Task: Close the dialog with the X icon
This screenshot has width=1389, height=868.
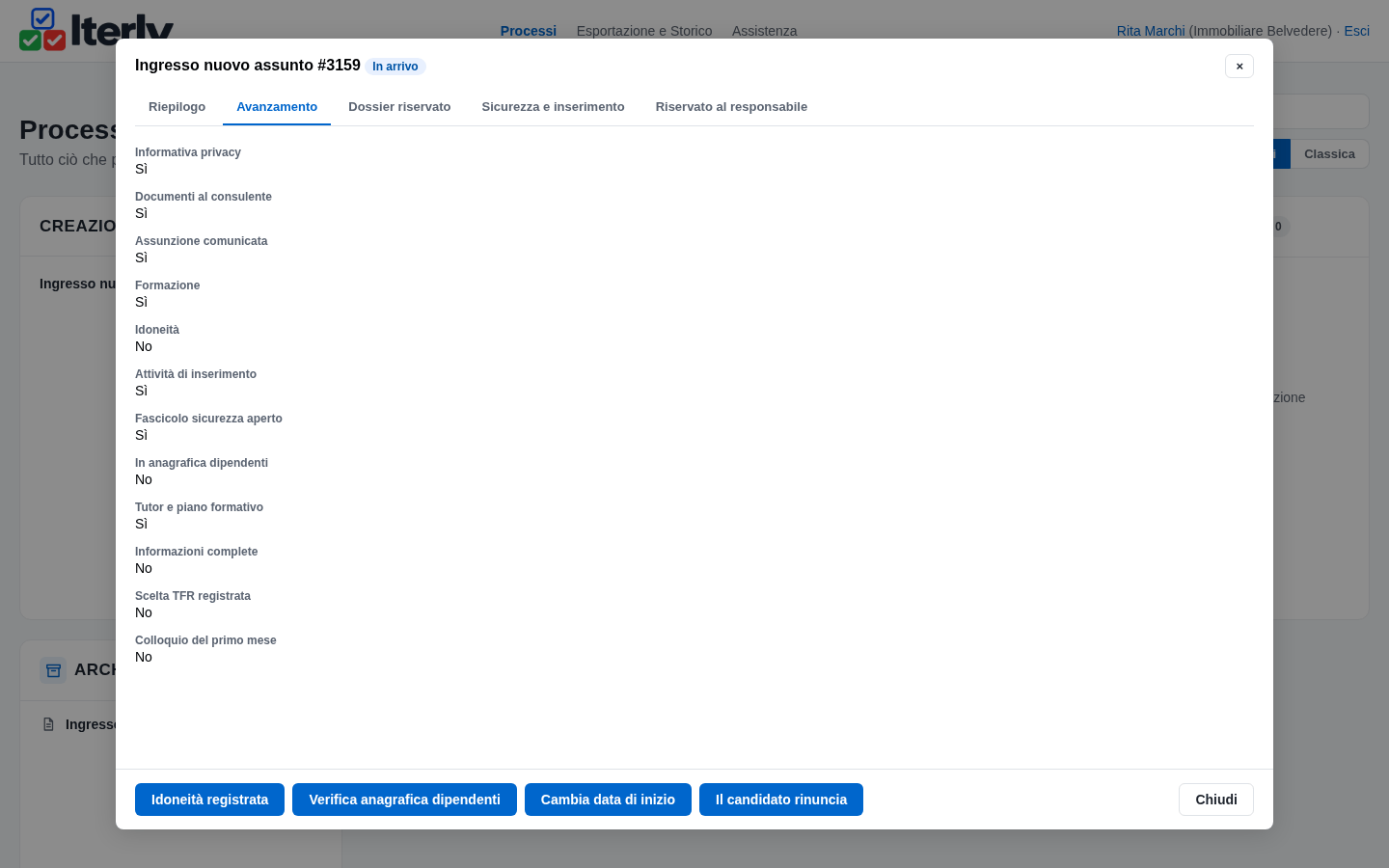Action: click(1239, 66)
